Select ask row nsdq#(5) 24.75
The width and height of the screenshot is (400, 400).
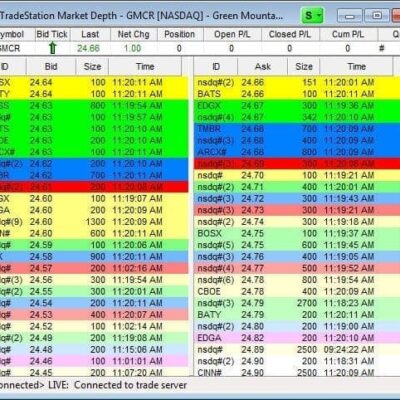297,245
